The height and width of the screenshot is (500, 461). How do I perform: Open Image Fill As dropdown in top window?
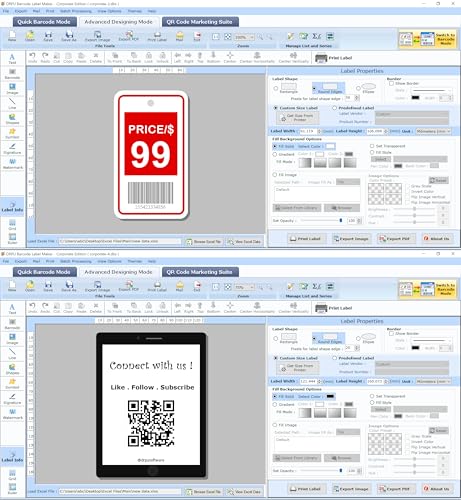pos(348,182)
